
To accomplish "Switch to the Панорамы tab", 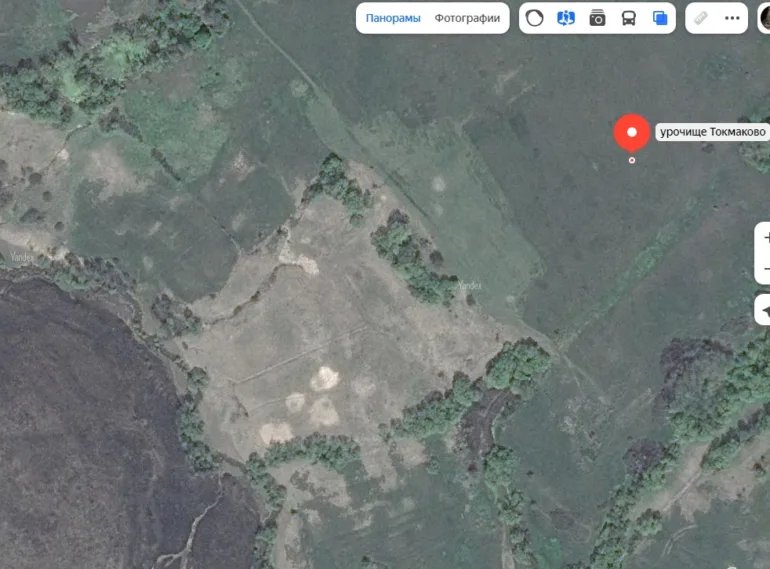I will point(392,18).
